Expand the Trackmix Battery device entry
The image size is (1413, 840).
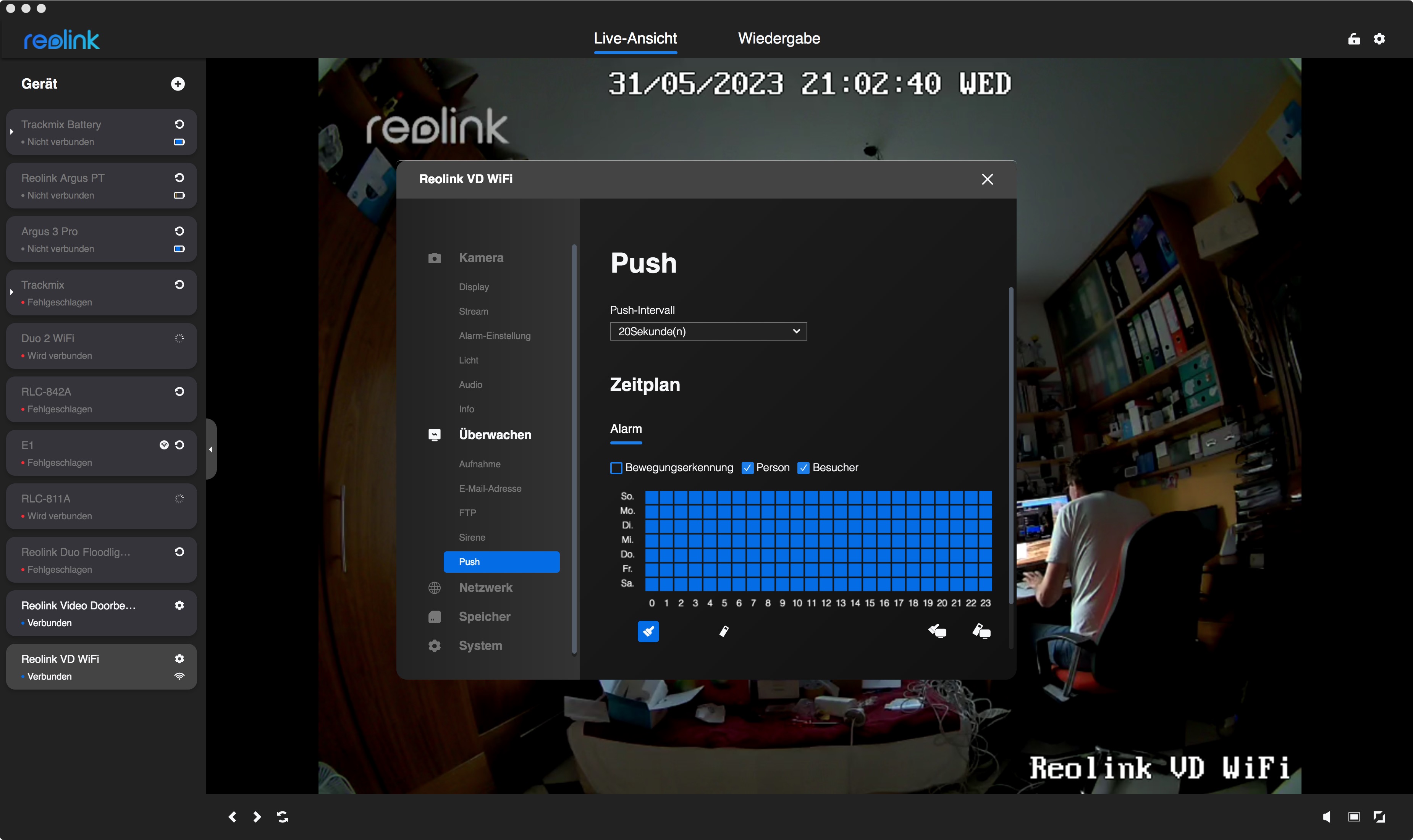pos(11,132)
